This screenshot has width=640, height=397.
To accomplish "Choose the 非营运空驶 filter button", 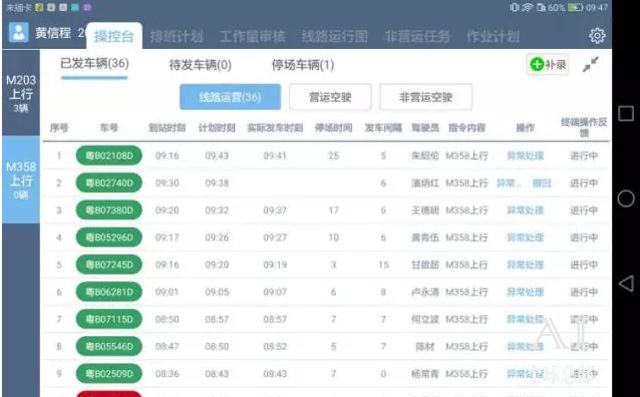I will [x=426, y=97].
